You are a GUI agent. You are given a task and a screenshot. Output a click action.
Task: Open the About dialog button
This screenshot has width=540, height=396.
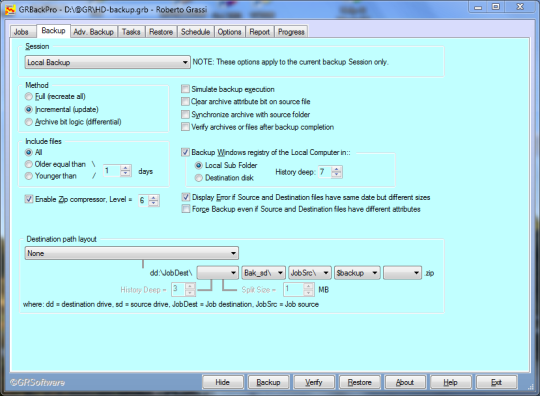(x=405, y=382)
